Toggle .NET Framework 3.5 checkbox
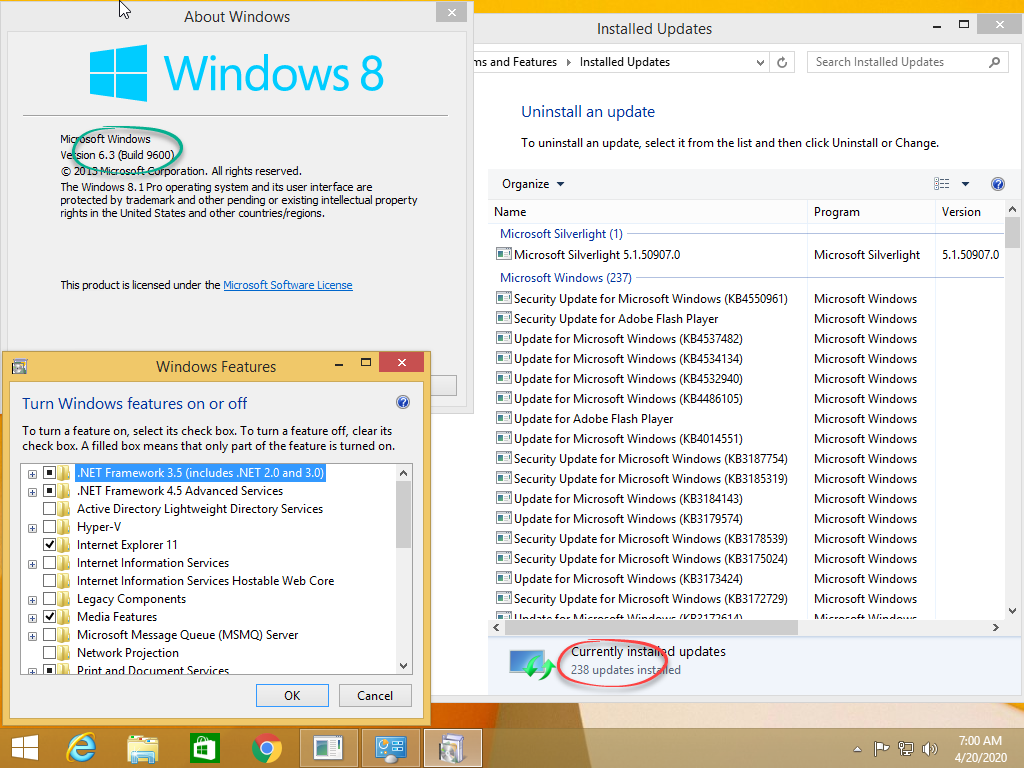Image resolution: width=1024 pixels, height=768 pixels. click(49, 472)
